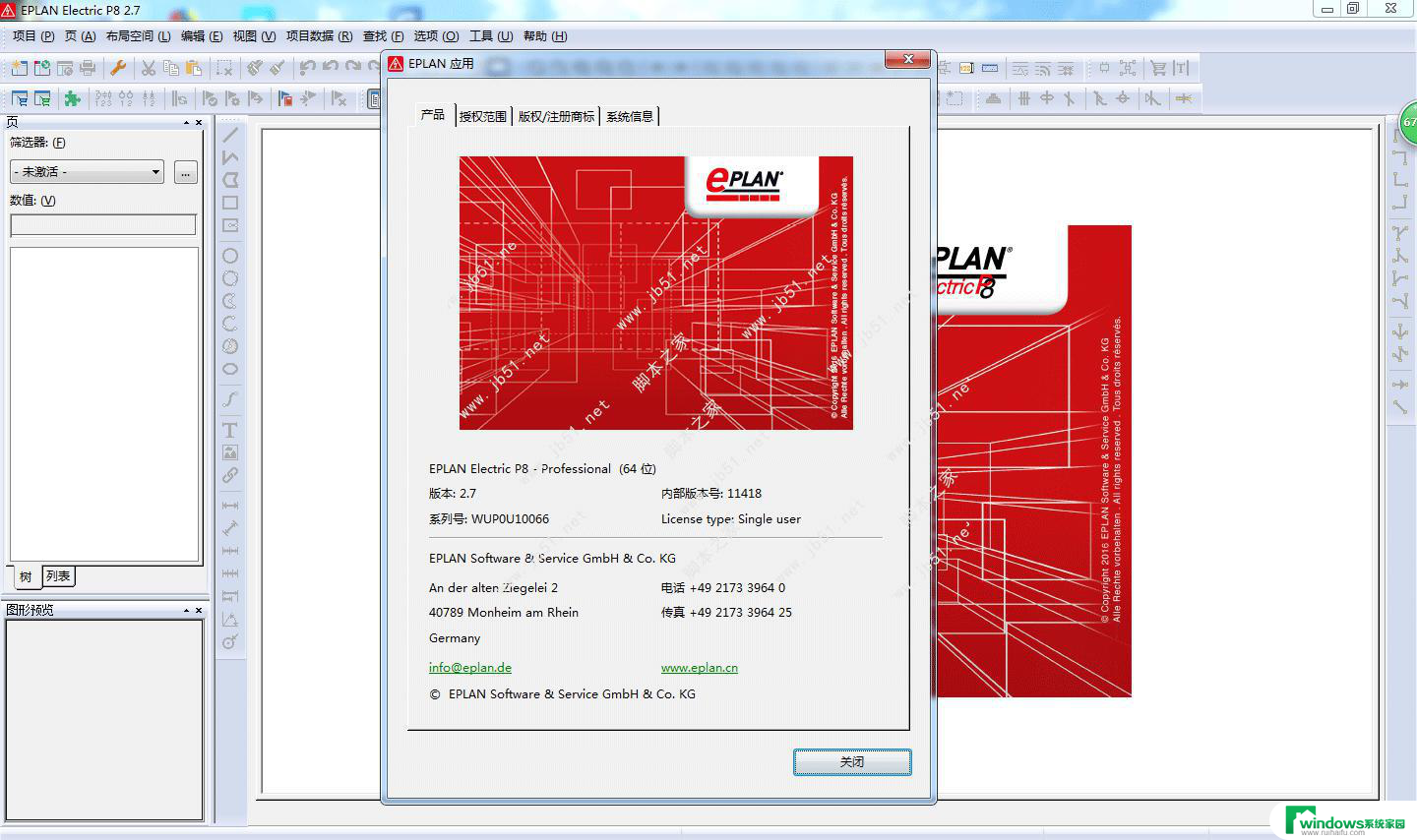Image resolution: width=1417 pixels, height=840 pixels.
Task: Click the blue shopping cart window icon
Action: [19, 98]
